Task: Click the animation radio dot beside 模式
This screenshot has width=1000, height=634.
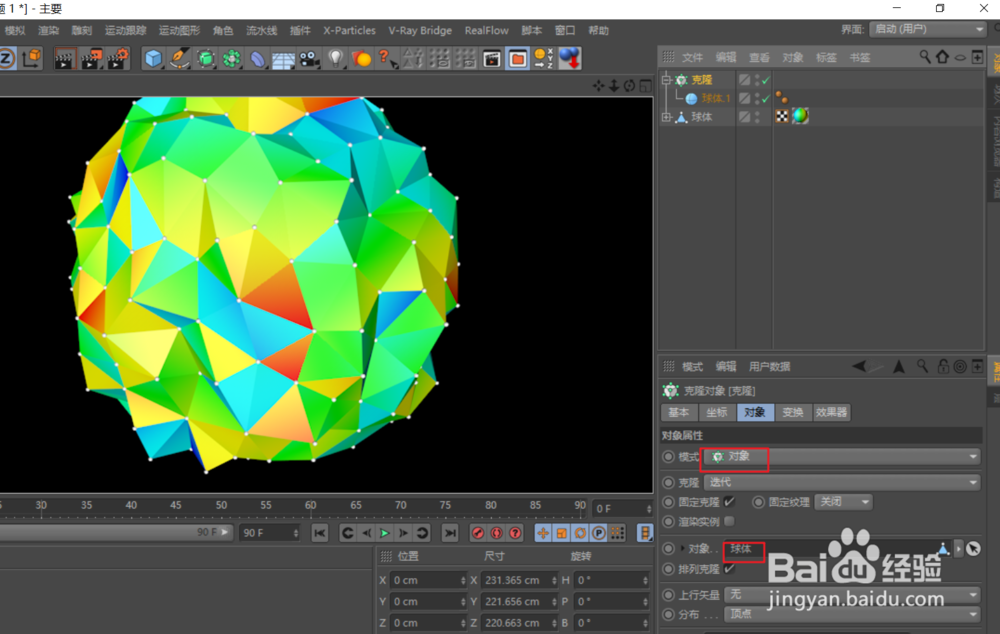Action: 668,457
